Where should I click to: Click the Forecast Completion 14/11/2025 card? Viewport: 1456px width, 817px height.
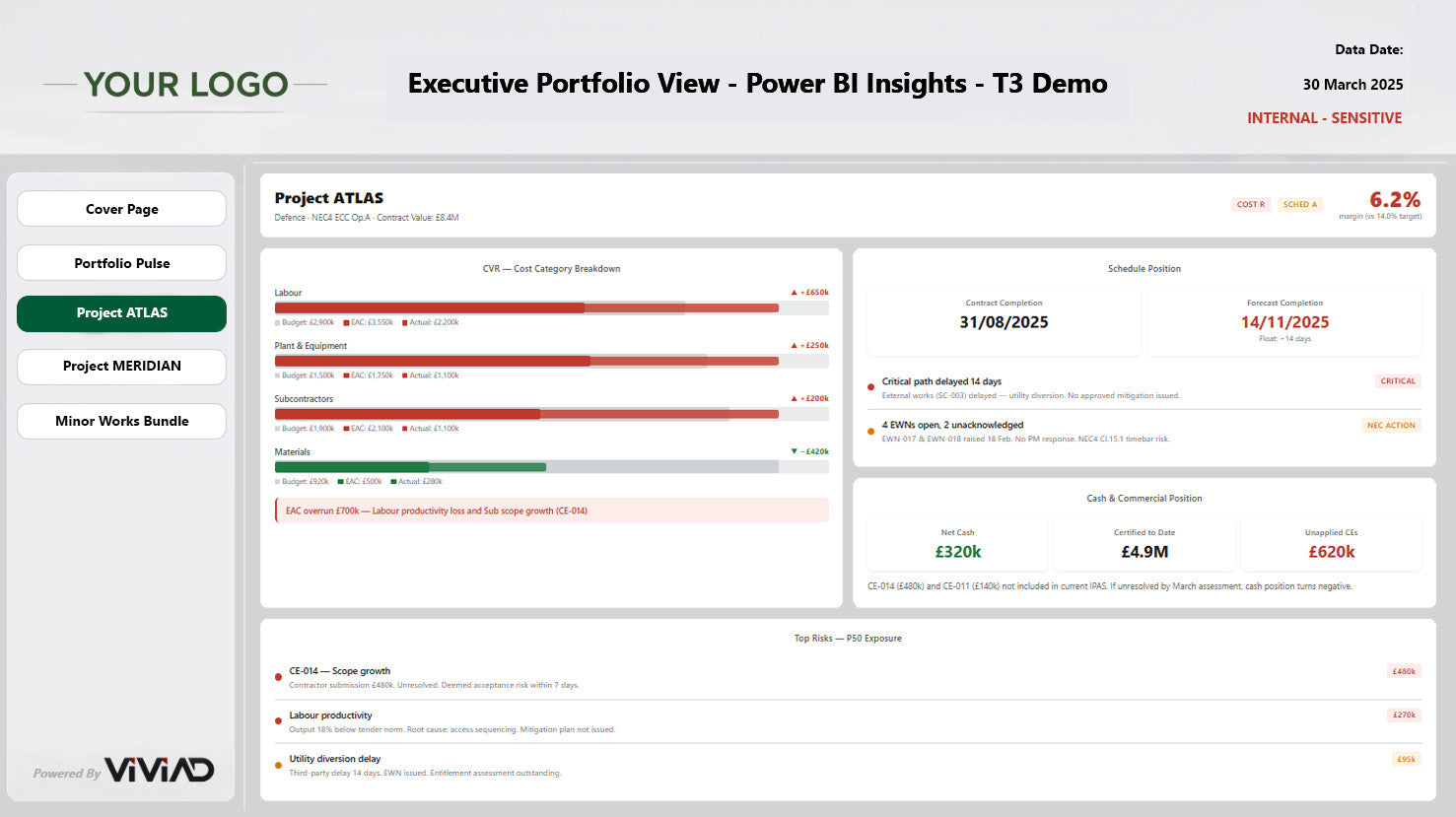(x=1283, y=321)
